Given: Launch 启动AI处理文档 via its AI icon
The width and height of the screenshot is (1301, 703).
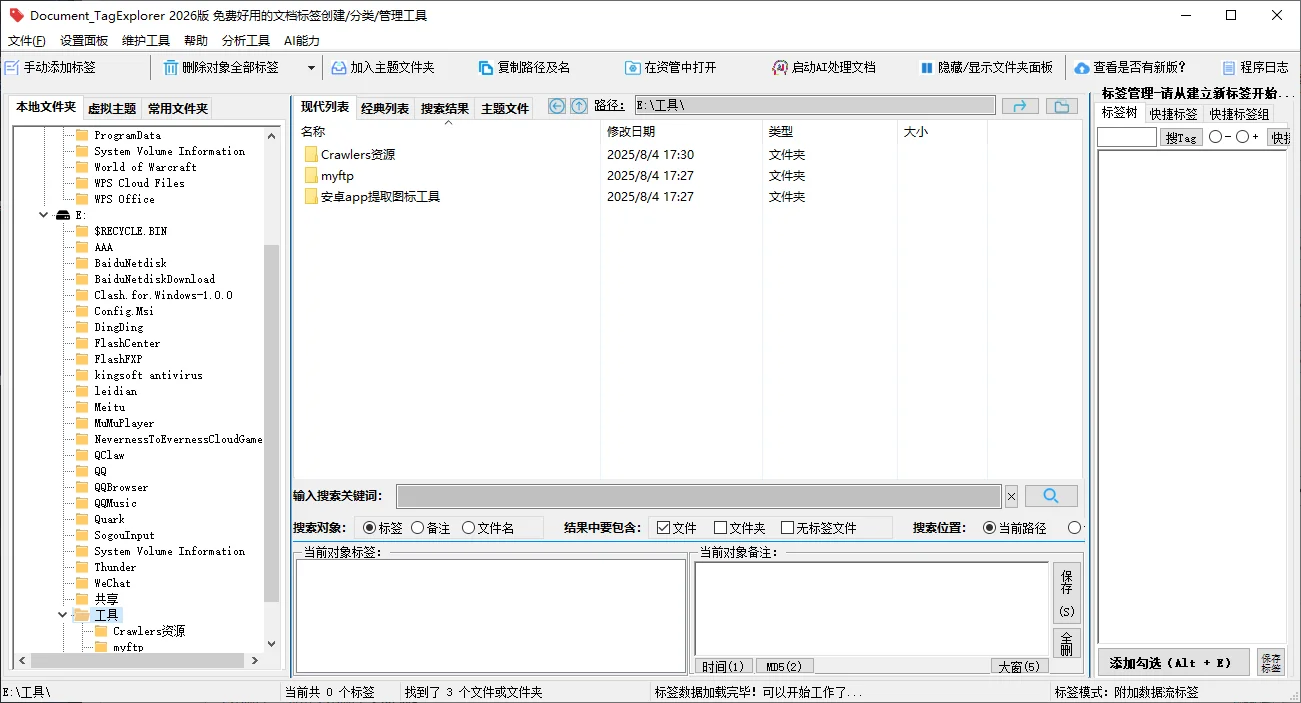Looking at the screenshot, I should [780, 68].
